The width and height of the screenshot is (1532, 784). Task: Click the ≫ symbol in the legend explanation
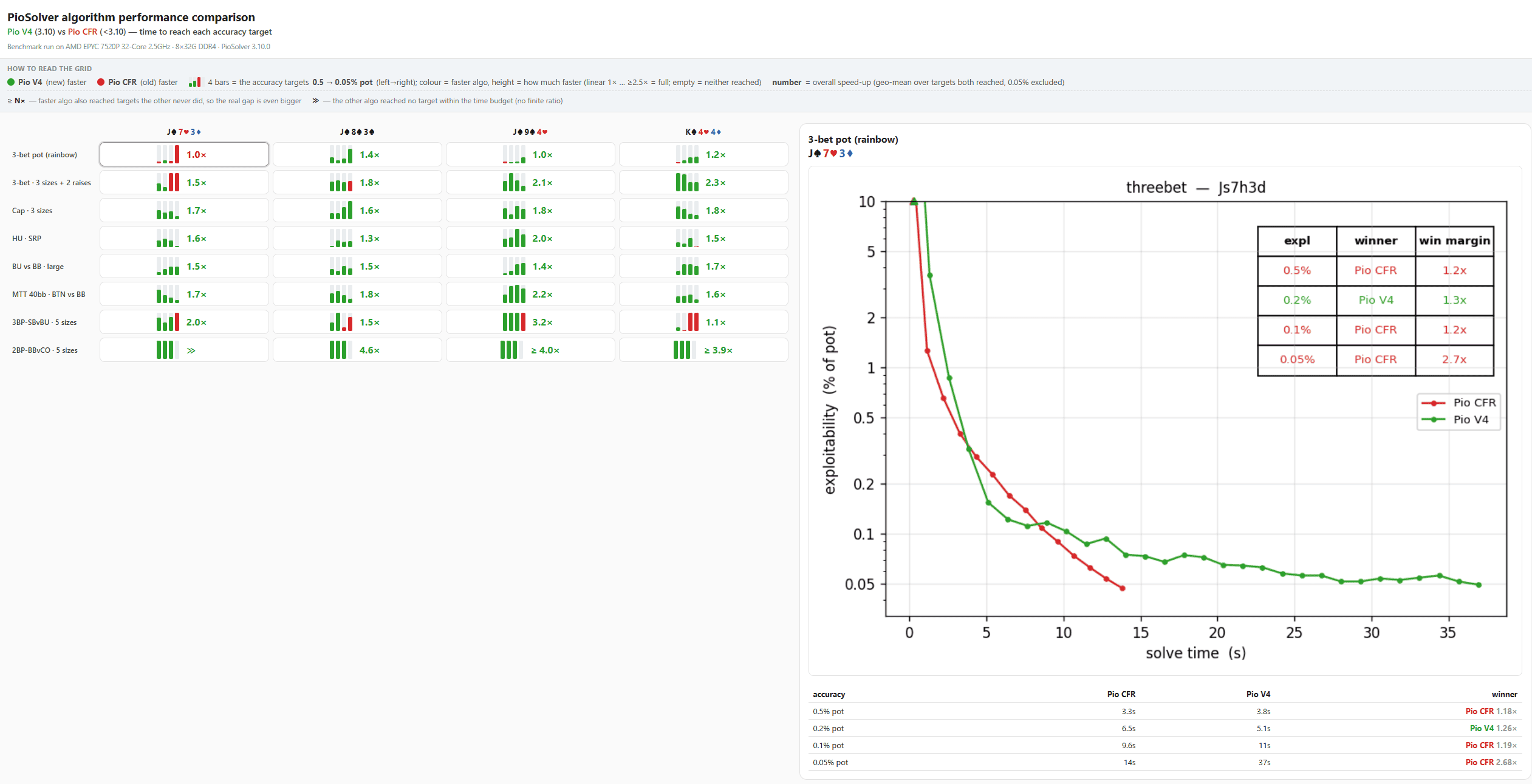[x=316, y=101]
